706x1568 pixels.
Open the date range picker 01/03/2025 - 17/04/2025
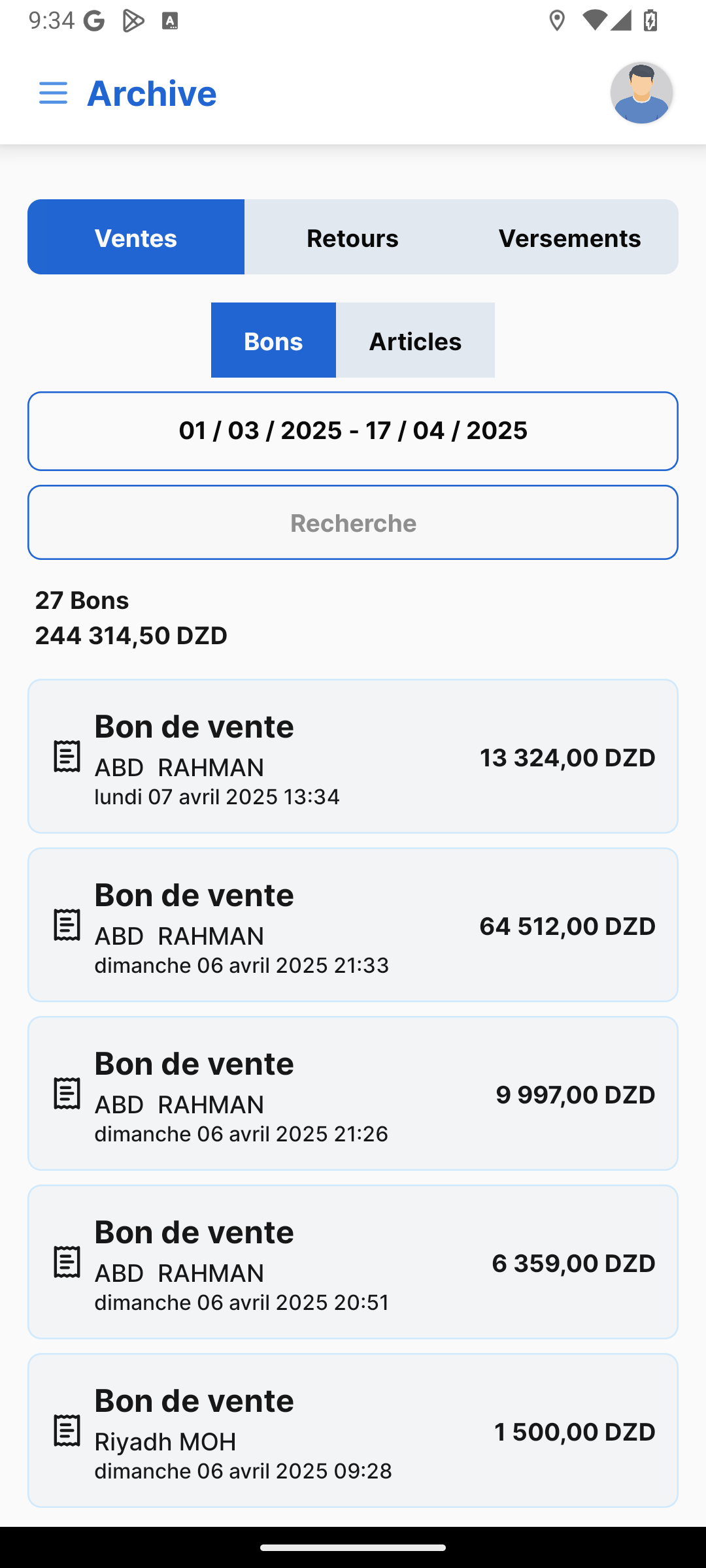(x=353, y=431)
